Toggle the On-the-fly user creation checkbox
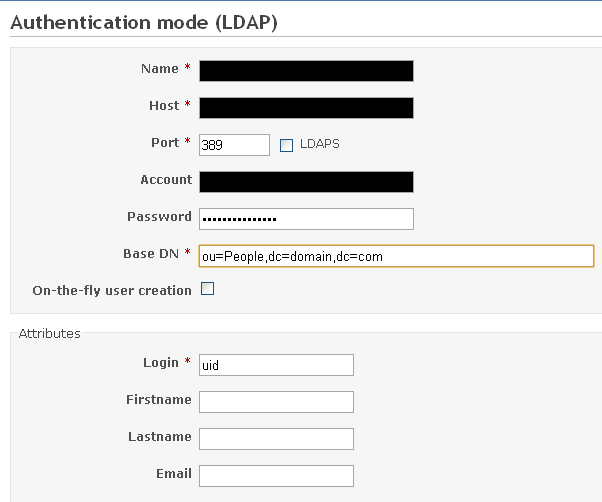 click(x=208, y=290)
